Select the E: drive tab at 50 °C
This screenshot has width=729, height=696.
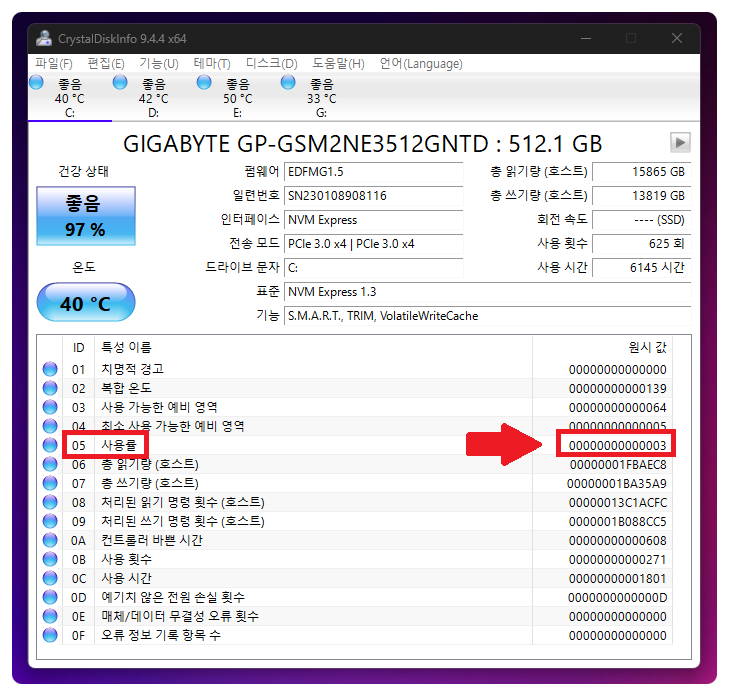click(x=238, y=98)
